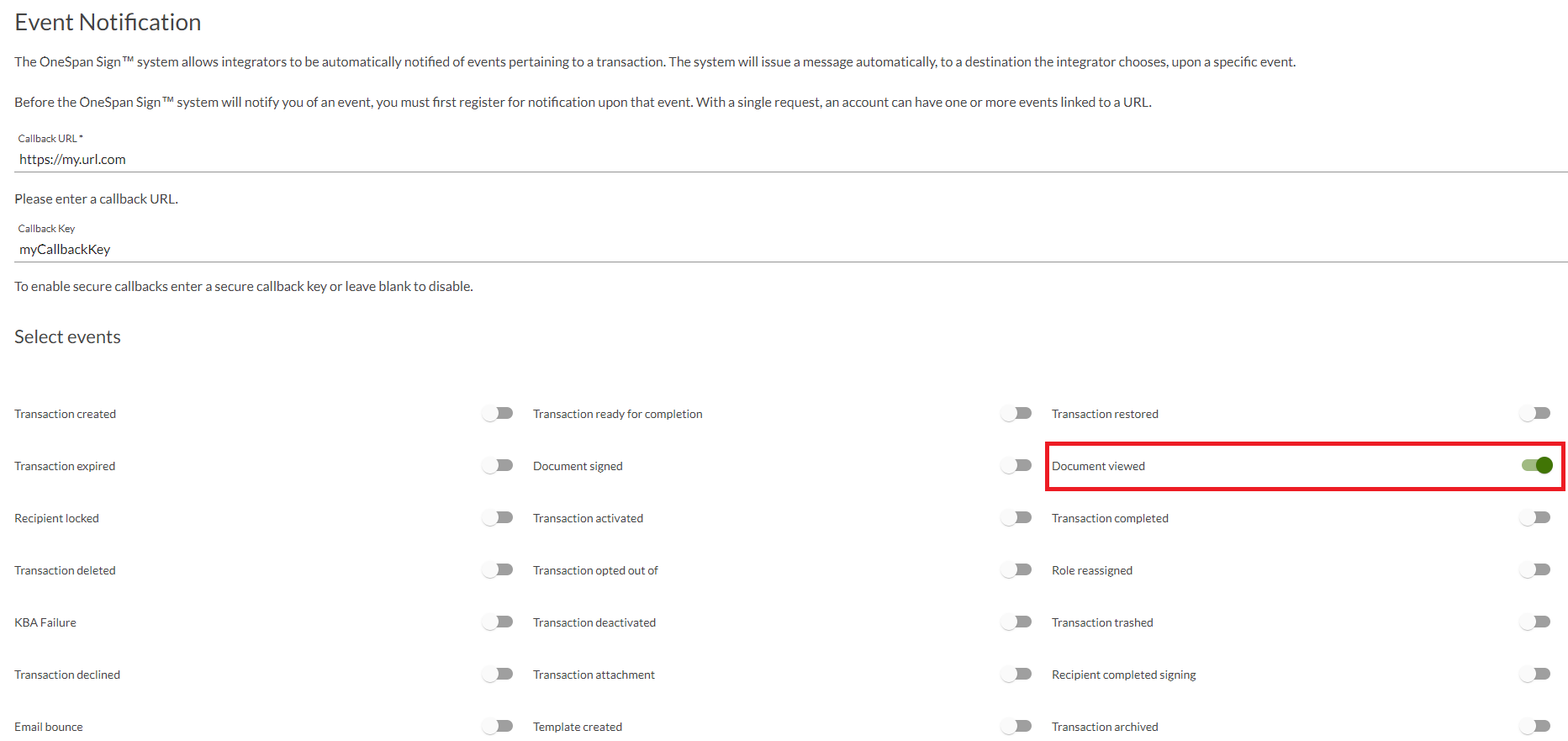Enable the Document signed toggle
The height and width of the screenshot is (741, 1568).
click(1016, 465)
